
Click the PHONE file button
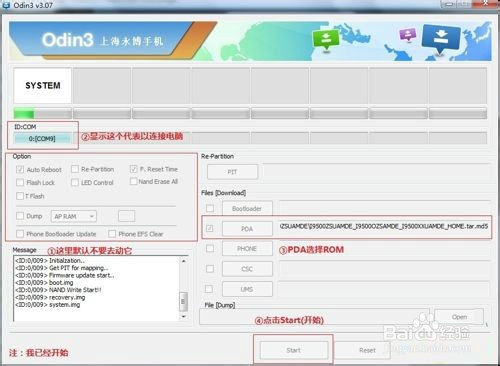pos(247,249)
